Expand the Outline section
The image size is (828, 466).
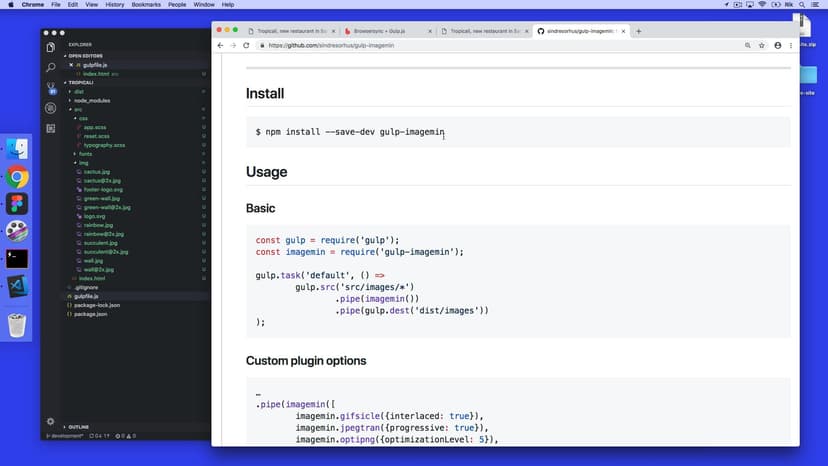(80, 427)
